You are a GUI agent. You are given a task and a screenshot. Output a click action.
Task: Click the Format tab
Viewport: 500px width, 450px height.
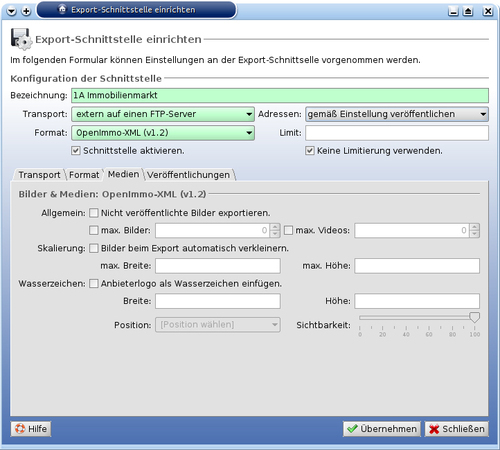click(84, 175)
